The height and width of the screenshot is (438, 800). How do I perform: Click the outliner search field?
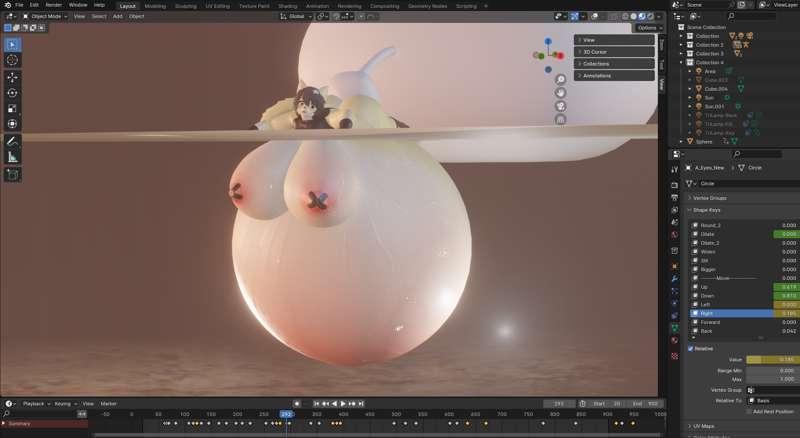753,16
